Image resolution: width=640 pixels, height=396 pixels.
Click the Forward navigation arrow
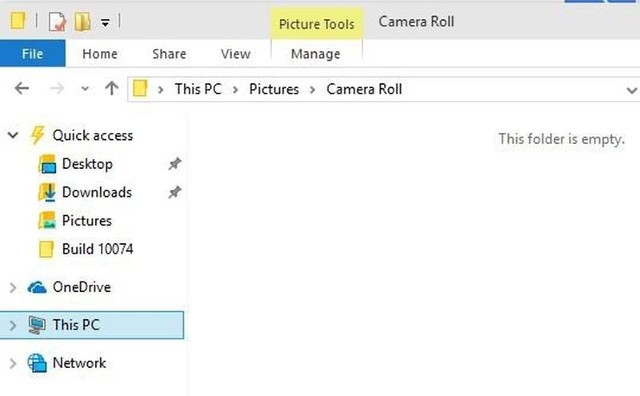tap(57, 88)
